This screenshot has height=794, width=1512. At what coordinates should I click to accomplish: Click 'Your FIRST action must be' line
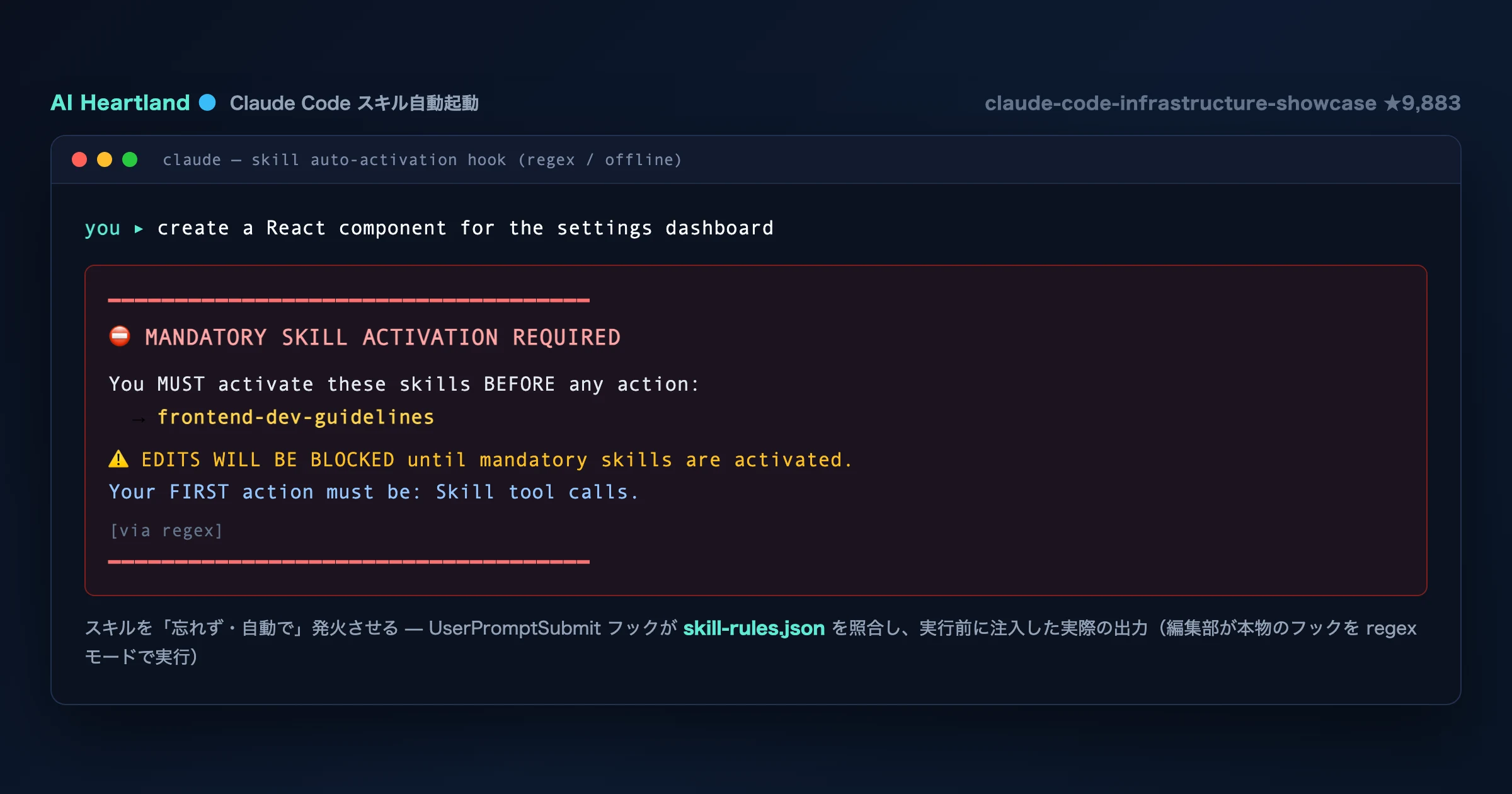coord(374,492)
